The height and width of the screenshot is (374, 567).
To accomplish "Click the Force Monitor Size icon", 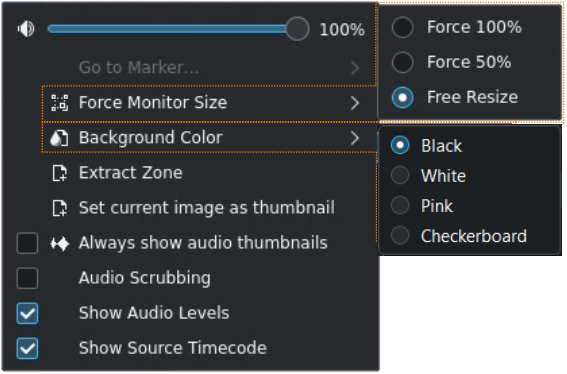I will coord(59,103).
